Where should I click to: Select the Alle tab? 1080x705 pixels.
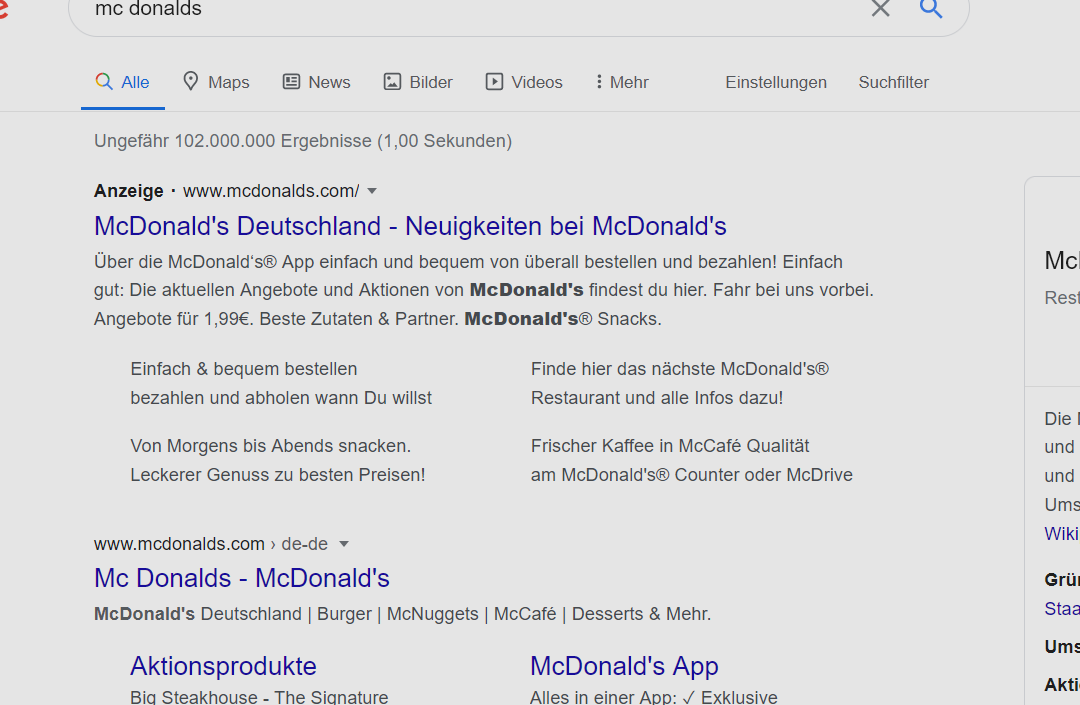point(123,82)
